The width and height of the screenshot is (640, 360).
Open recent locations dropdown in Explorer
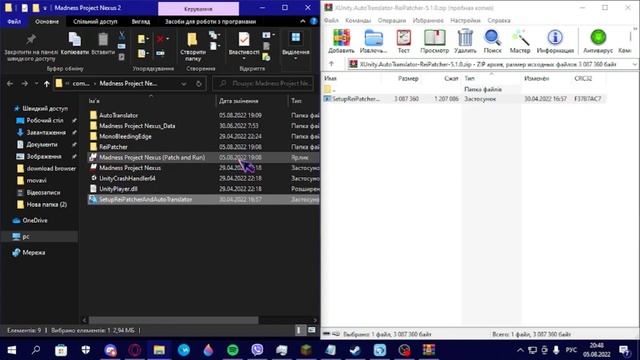click(36, 83)
